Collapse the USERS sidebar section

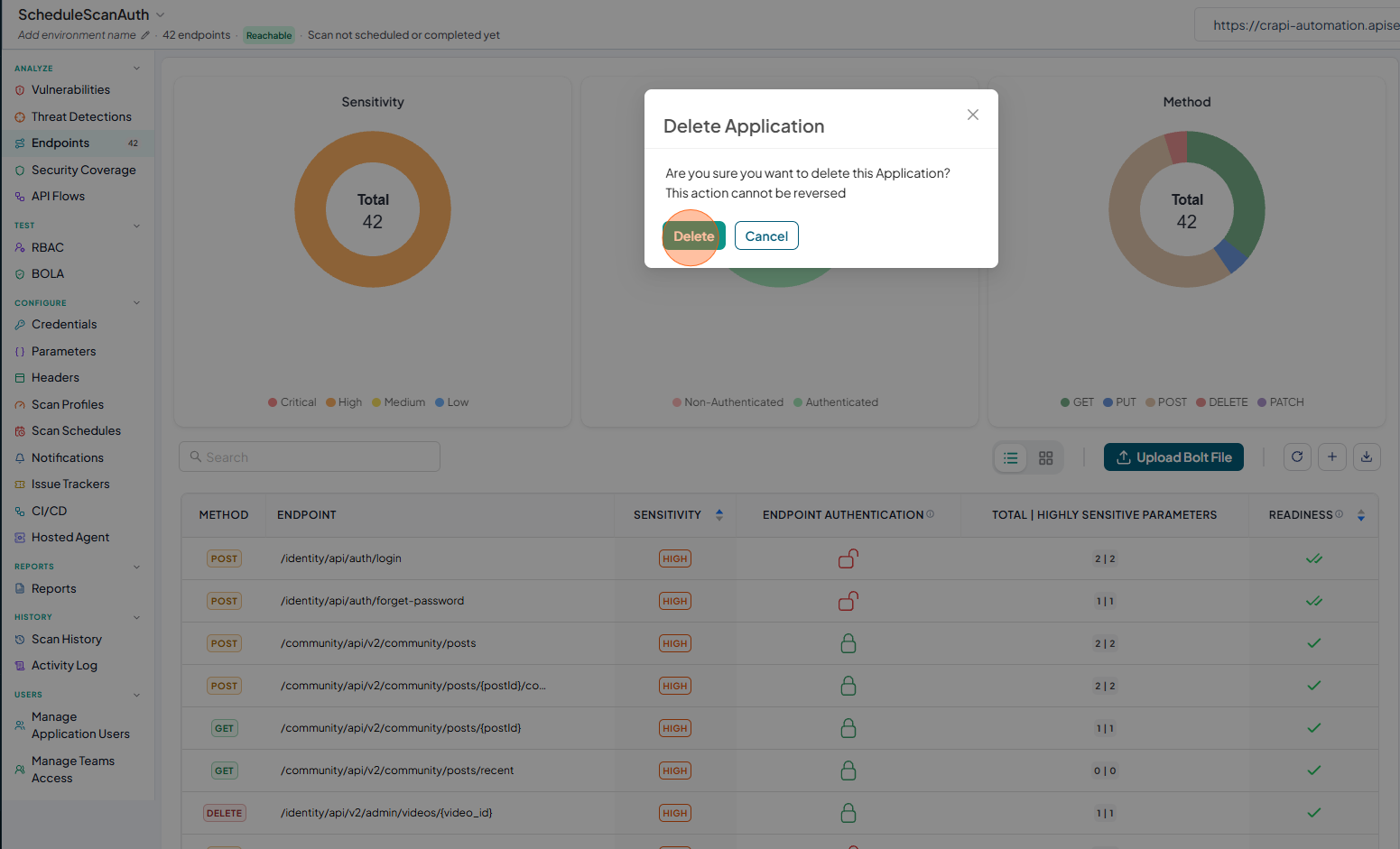pyautogui.click(x=136, y=695)
